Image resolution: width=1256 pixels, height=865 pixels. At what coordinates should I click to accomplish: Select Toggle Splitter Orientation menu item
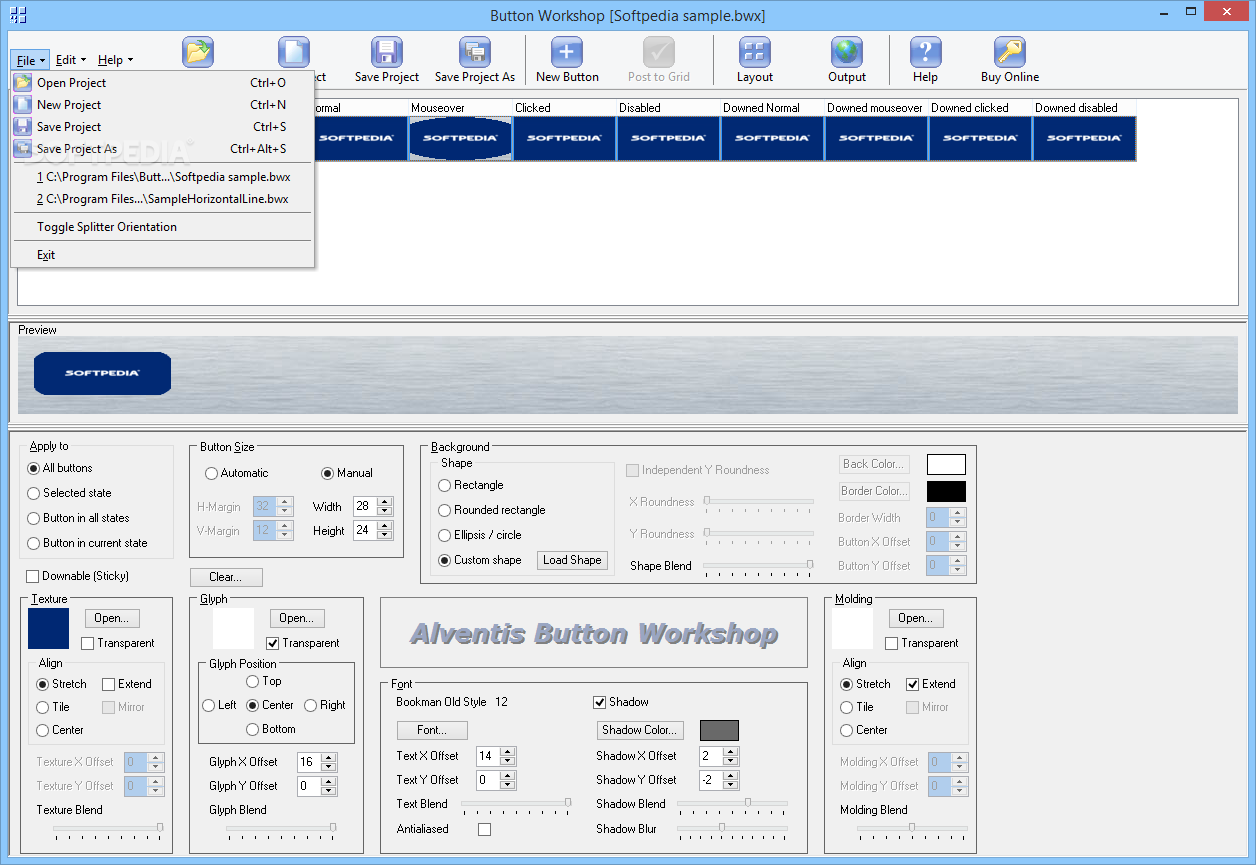click(162, 227)
